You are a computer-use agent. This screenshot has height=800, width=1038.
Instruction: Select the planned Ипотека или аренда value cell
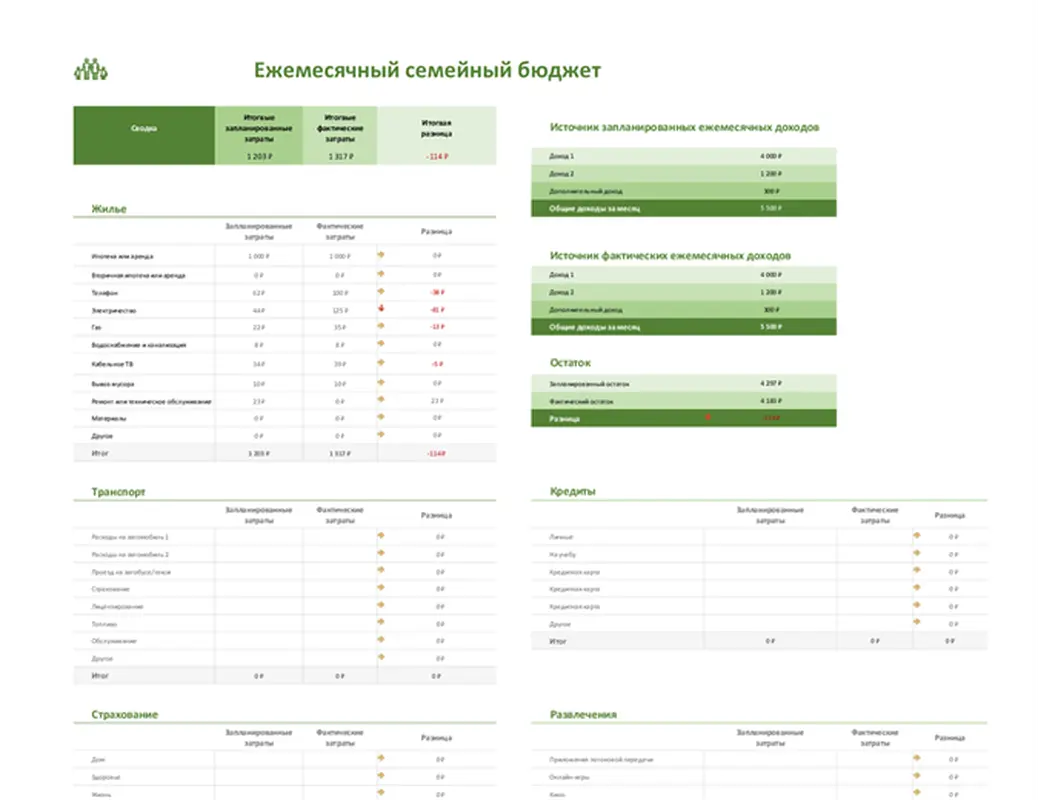[259, 256]
